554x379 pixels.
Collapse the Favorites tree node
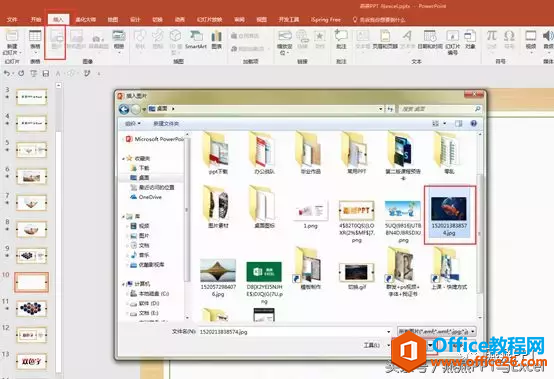(123, 159)
